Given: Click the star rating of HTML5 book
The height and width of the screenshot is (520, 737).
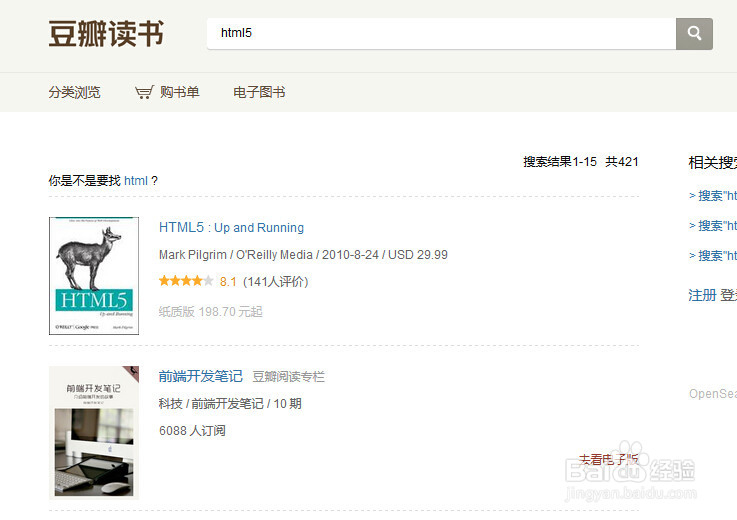Looking at the screenshot, I should click(186, 281).
